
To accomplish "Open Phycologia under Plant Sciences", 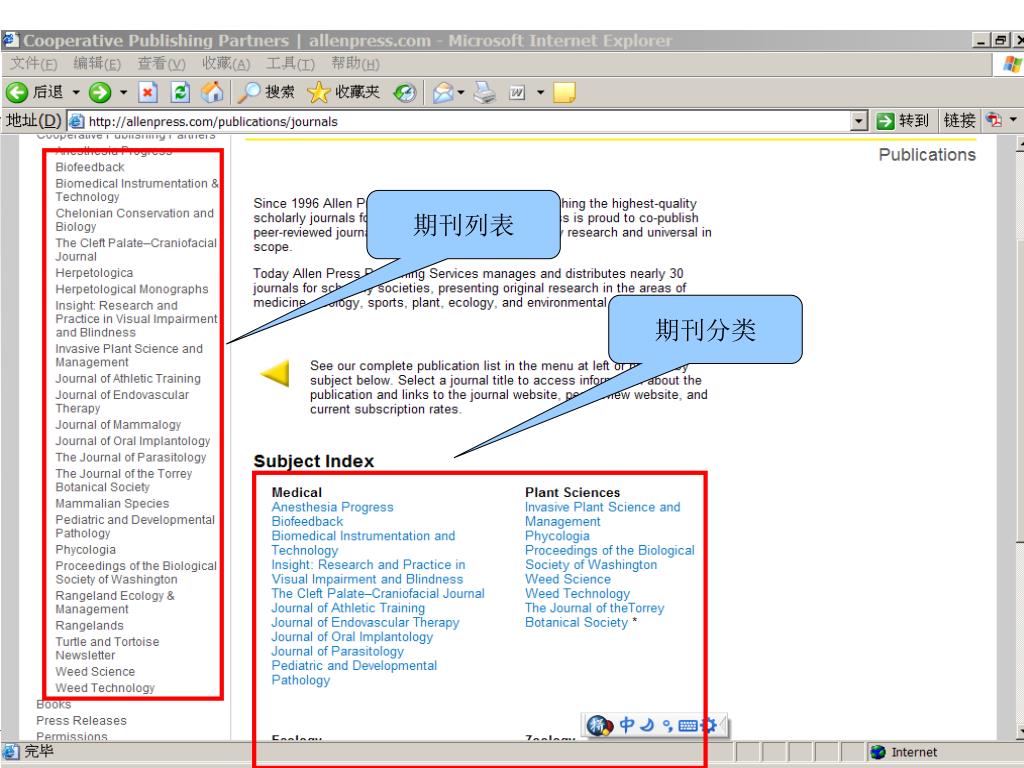I will [557, 536].
